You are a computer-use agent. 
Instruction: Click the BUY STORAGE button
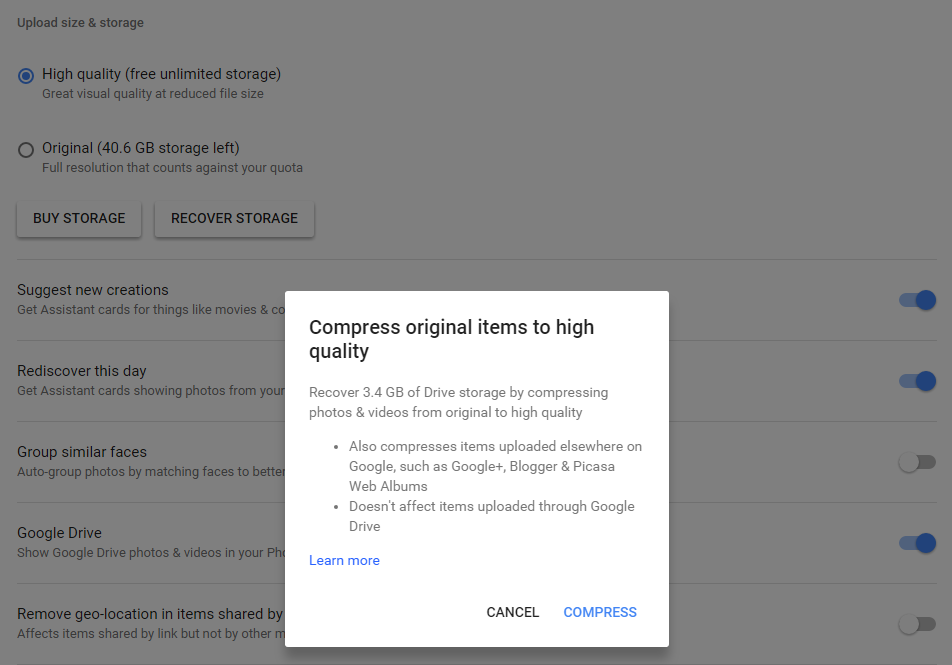click(x=79, y=218)
